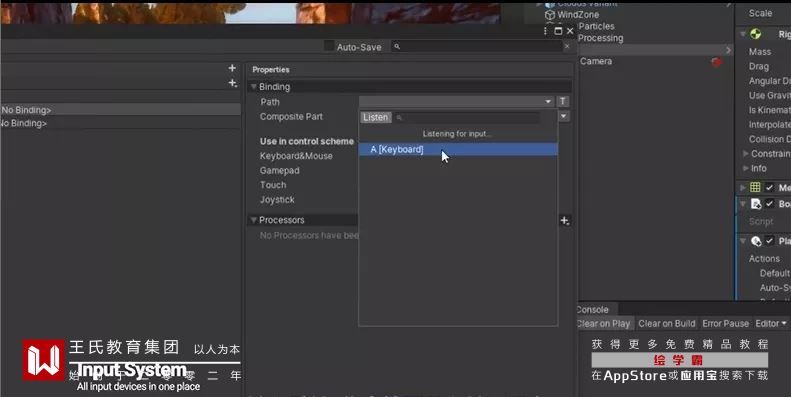Click the Touch control scheme label
The image size is (791, 397).
tap(273, 185)
